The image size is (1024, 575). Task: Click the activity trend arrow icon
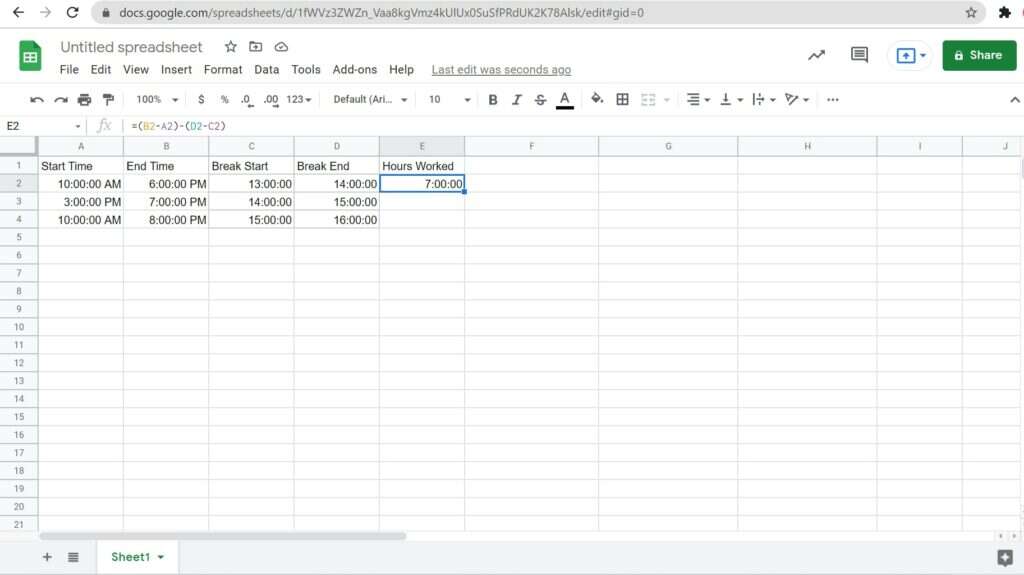(x=817, y=55)
